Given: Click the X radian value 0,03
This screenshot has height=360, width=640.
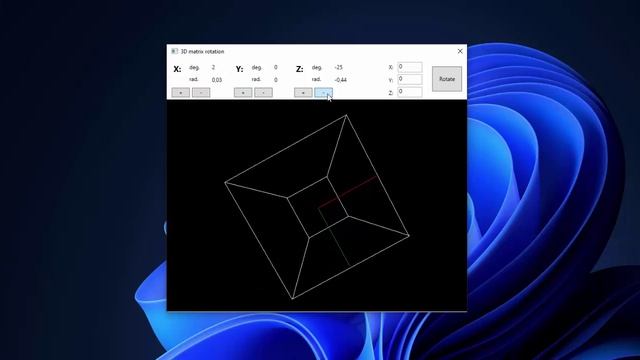Looking at the screenshot, I should click(x=217, y=80).
